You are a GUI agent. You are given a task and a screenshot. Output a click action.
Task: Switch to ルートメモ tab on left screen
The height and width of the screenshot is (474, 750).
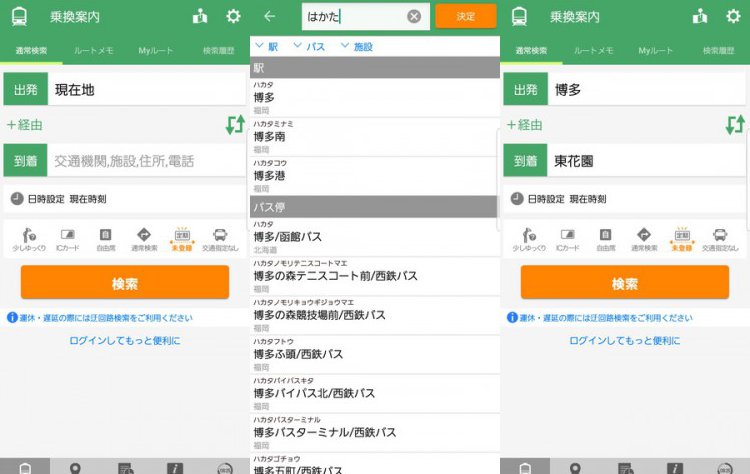(94, 50)
